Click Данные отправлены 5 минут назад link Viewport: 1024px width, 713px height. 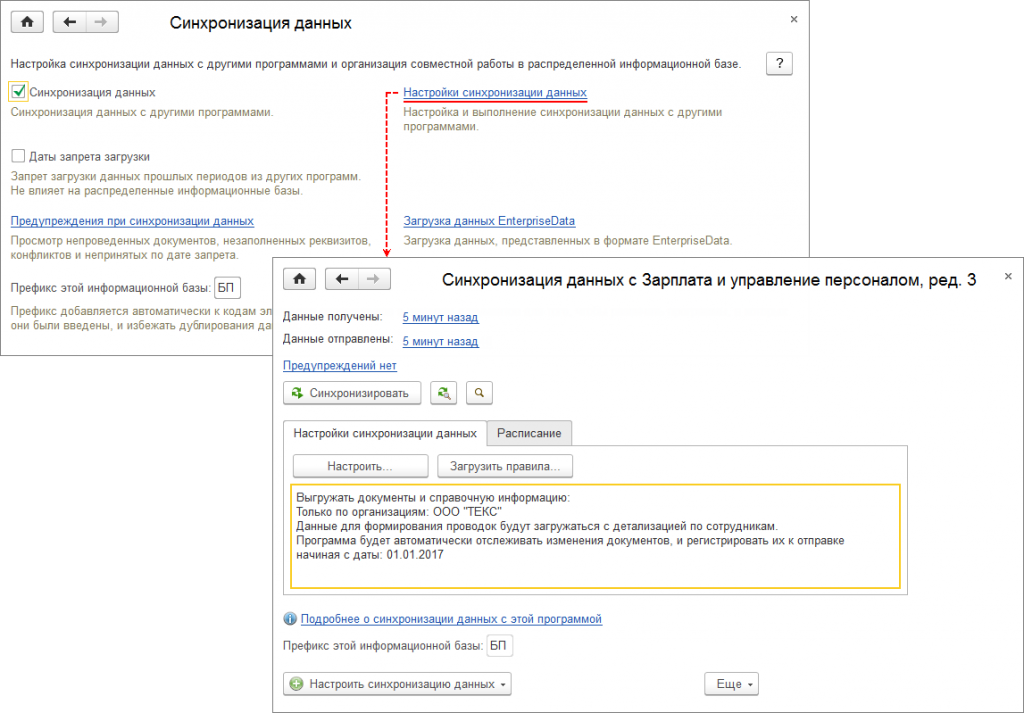(440, 341)
